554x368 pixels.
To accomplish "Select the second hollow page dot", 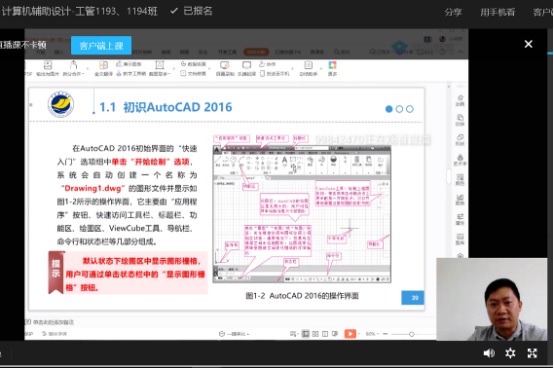I will click(x=399, y=109).
